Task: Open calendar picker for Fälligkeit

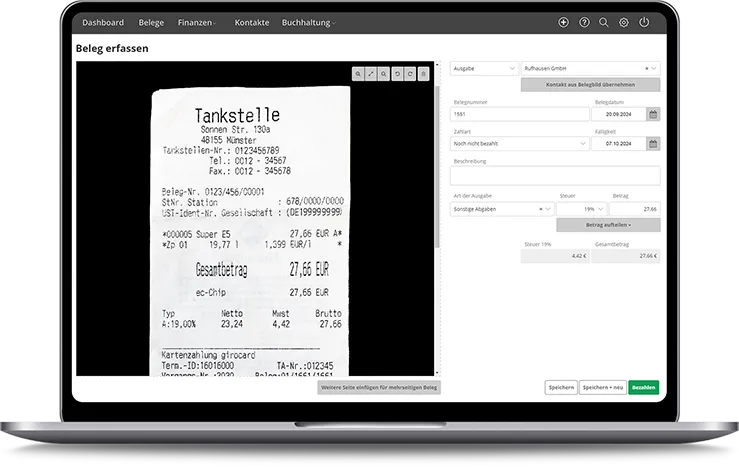Action: coord(653,143)
